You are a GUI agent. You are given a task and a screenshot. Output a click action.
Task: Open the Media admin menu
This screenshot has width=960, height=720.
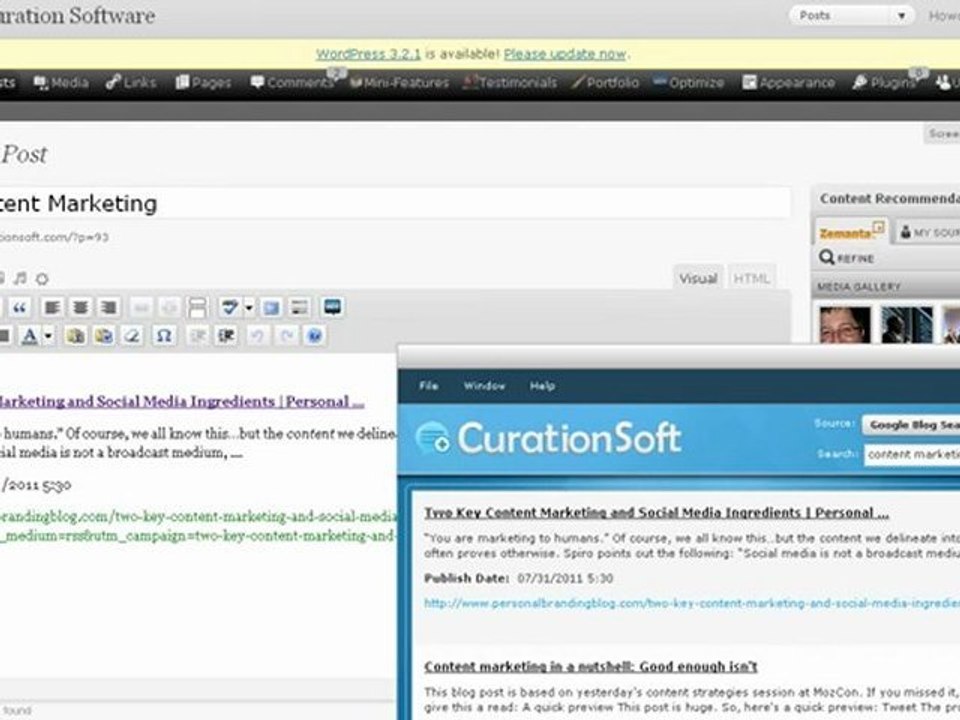61,83
